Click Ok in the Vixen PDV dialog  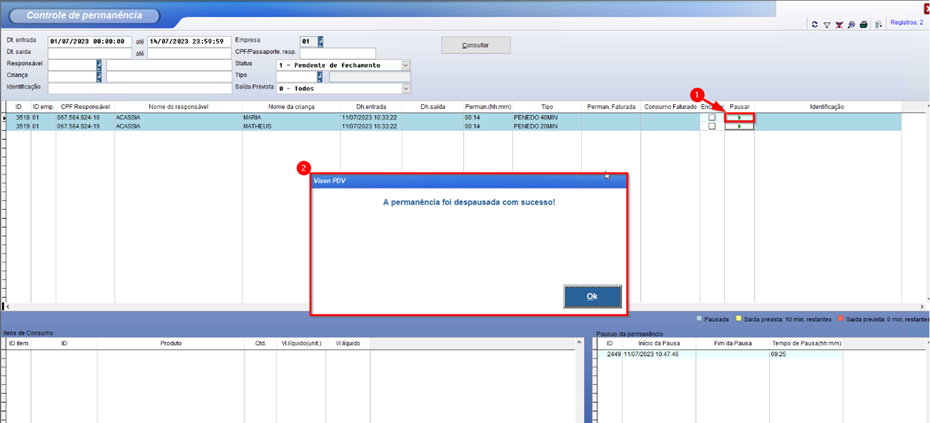(592, 296)
